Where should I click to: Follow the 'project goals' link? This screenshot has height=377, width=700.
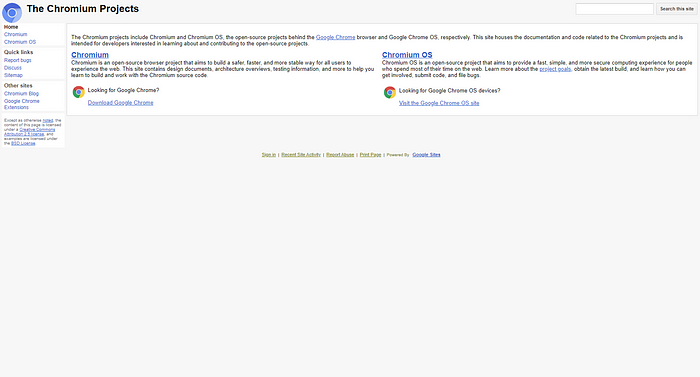[555, 69]
